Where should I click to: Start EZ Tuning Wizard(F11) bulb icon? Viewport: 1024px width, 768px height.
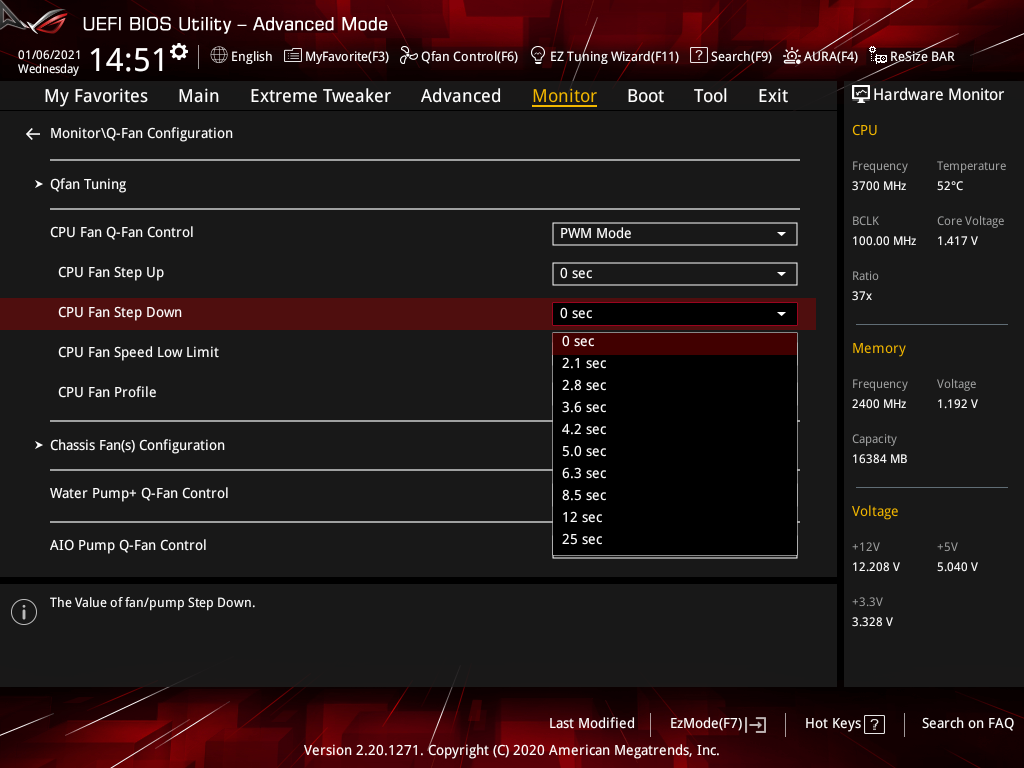tap(537, 56)
